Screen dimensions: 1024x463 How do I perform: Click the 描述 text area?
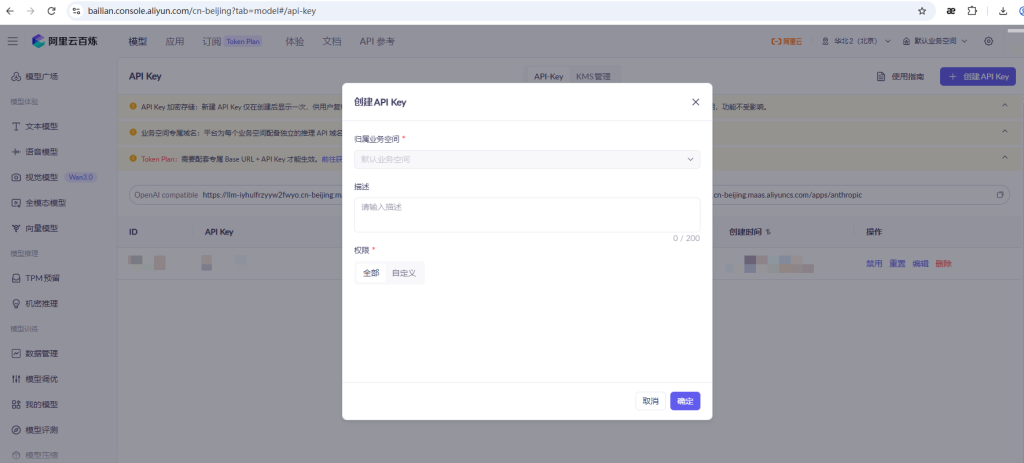click(527, 215)
